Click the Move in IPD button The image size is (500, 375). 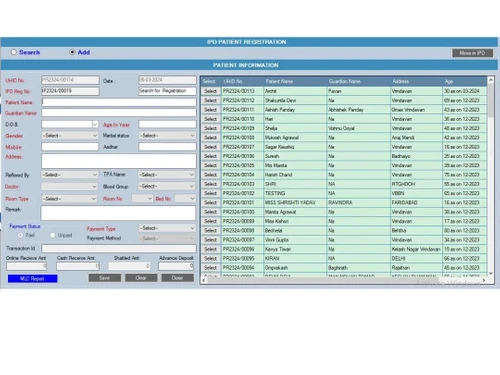(x=472, y=53)
